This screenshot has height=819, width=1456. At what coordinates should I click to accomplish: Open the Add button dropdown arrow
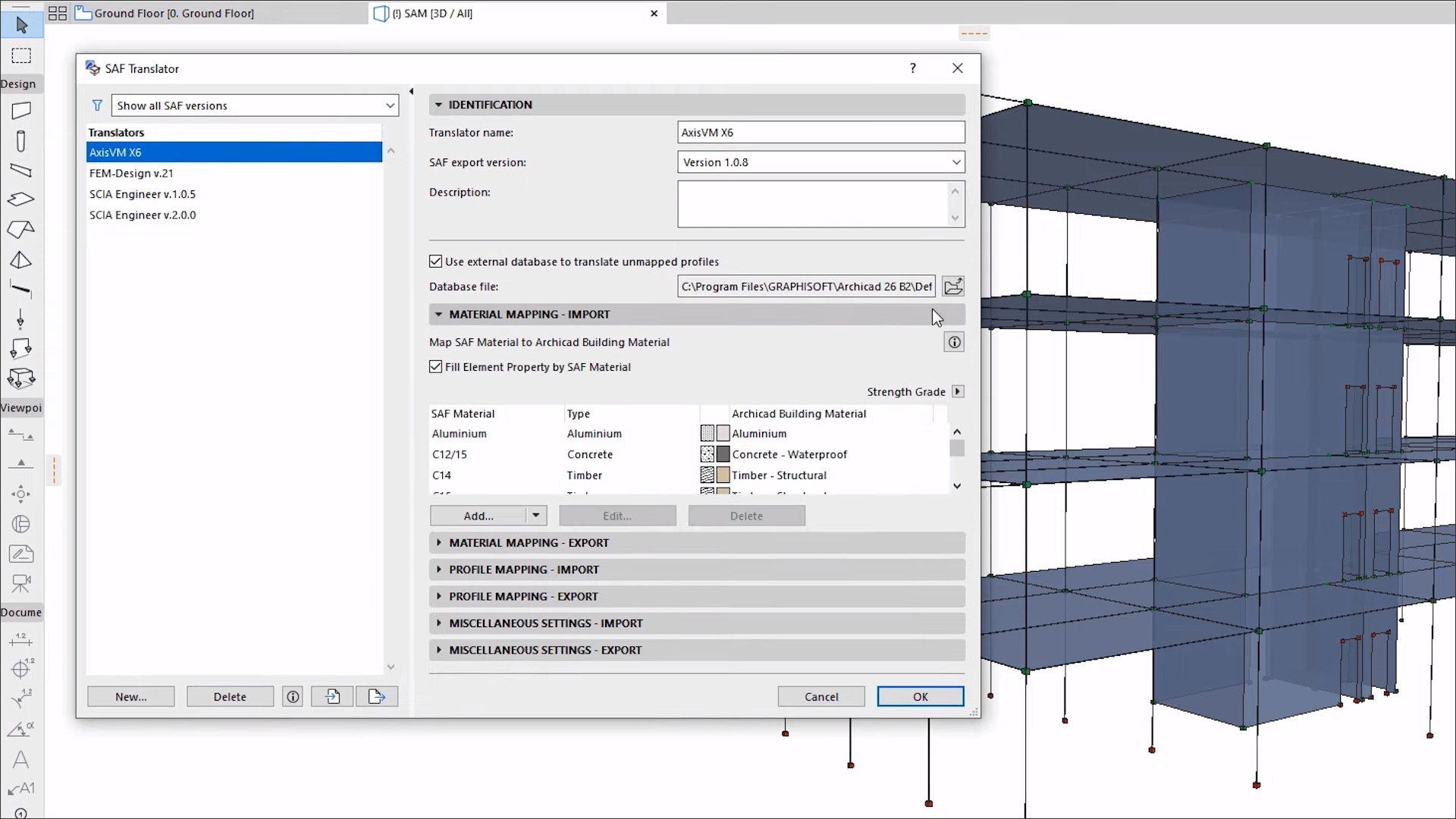pos(536,516)
